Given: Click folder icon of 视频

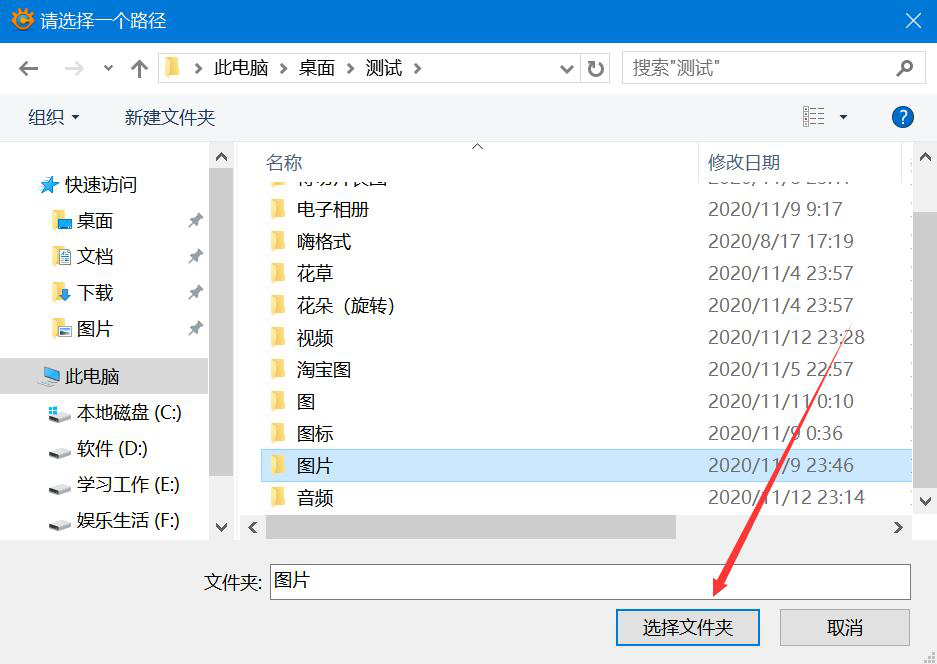Looking at the screenshot, I should click(278, 337).
